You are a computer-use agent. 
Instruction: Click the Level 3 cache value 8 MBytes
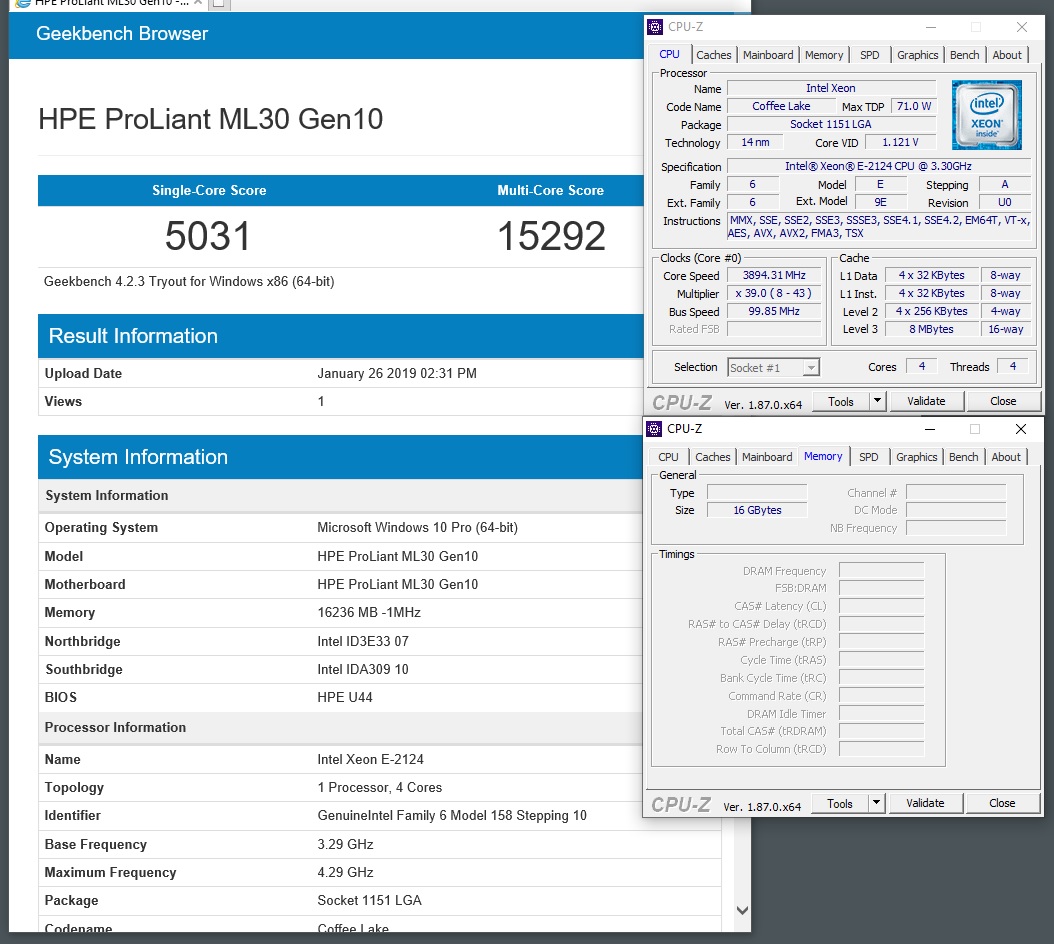(931, 329)
